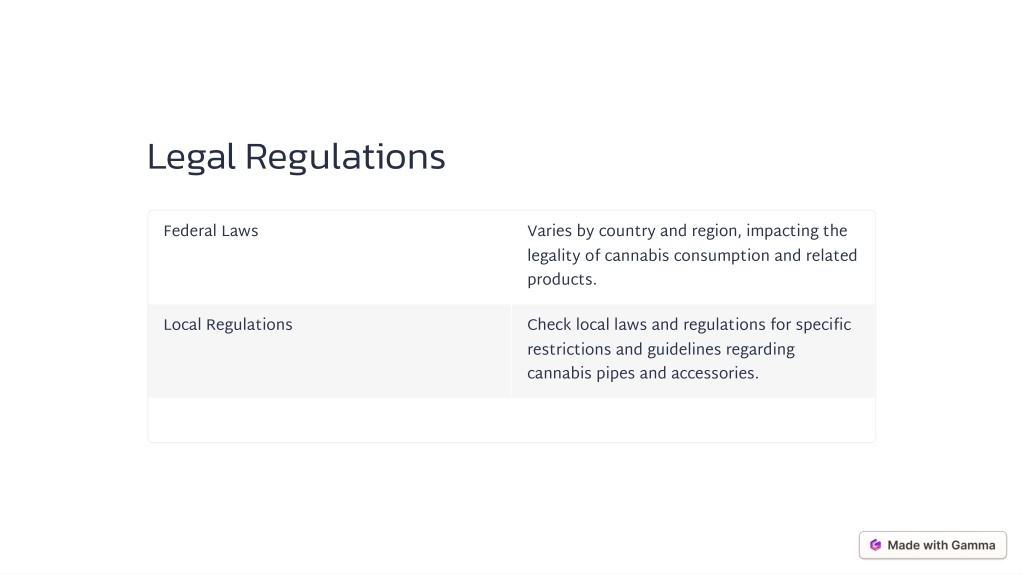Open the 'Made with Gamma' text link

(941, 545)
